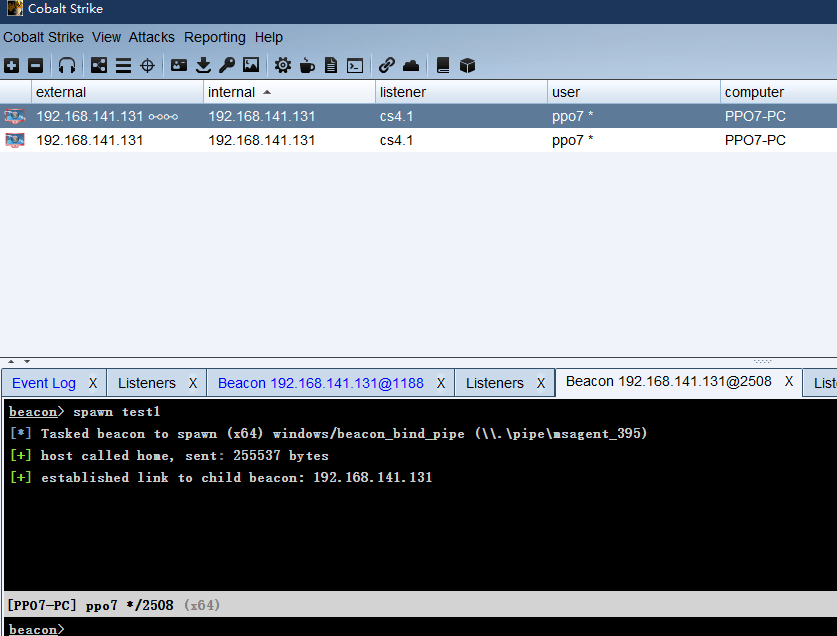Sort sessions by user column header
The width and height of the screenshot is (837, 636).
634,92
